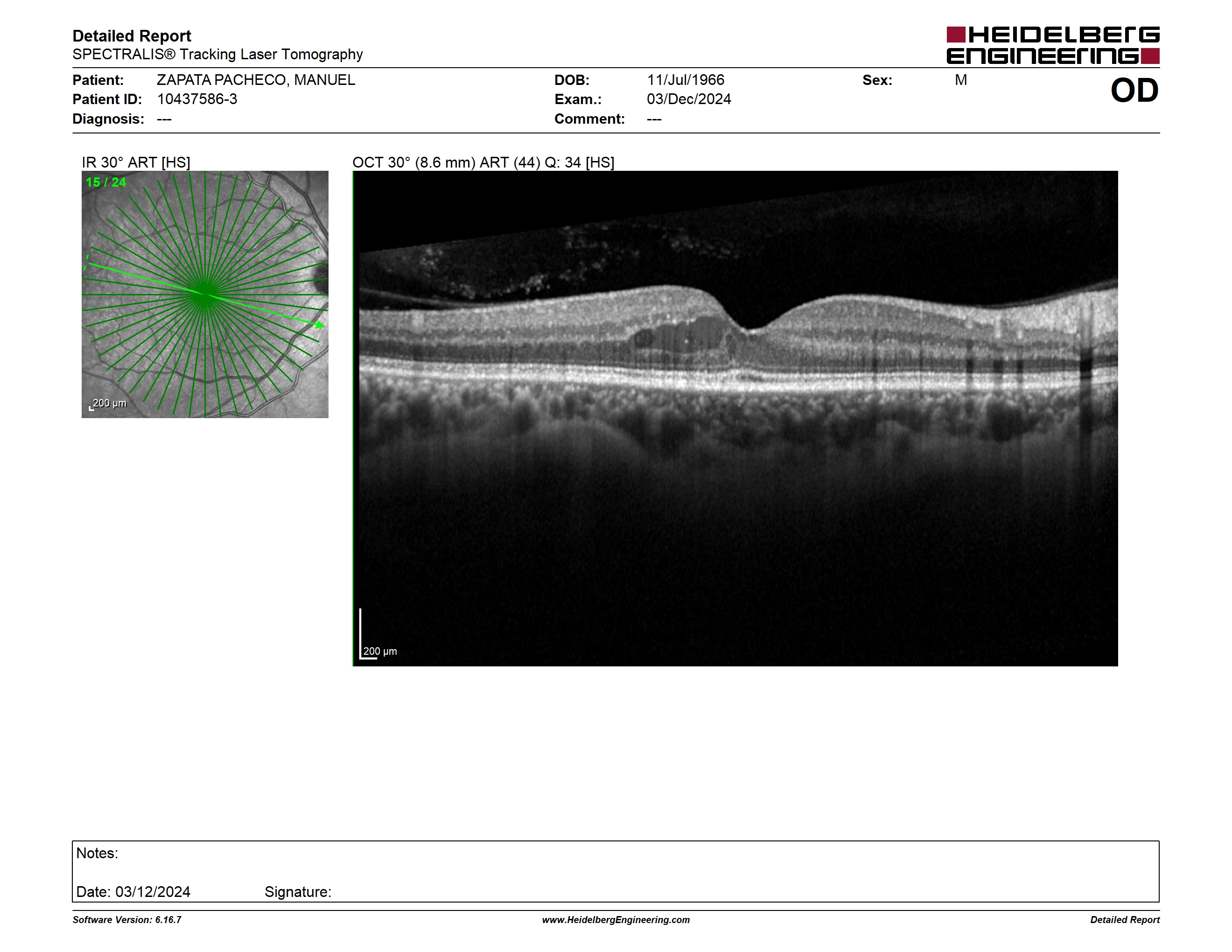Click the Sex value 'M'
Screen dimensions: 1232x952
tap(961, 80)
